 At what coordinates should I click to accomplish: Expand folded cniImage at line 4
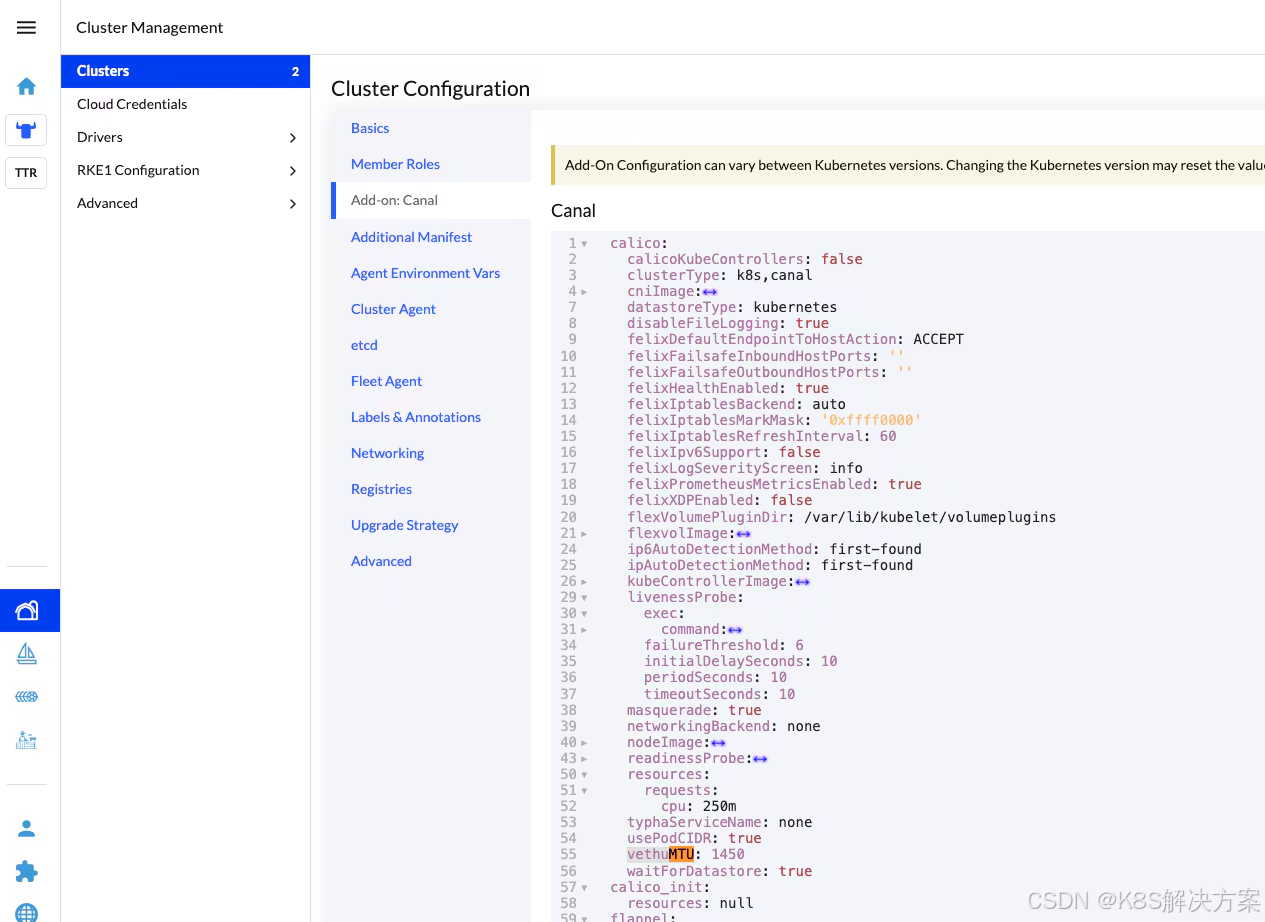[584, 292]
